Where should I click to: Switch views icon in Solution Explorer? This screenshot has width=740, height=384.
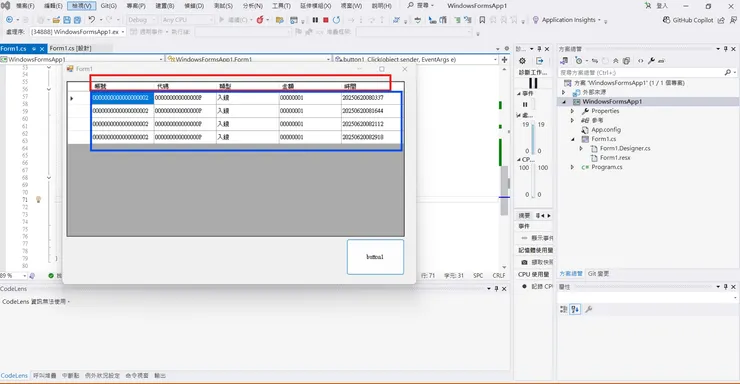[x=564, y=61]
